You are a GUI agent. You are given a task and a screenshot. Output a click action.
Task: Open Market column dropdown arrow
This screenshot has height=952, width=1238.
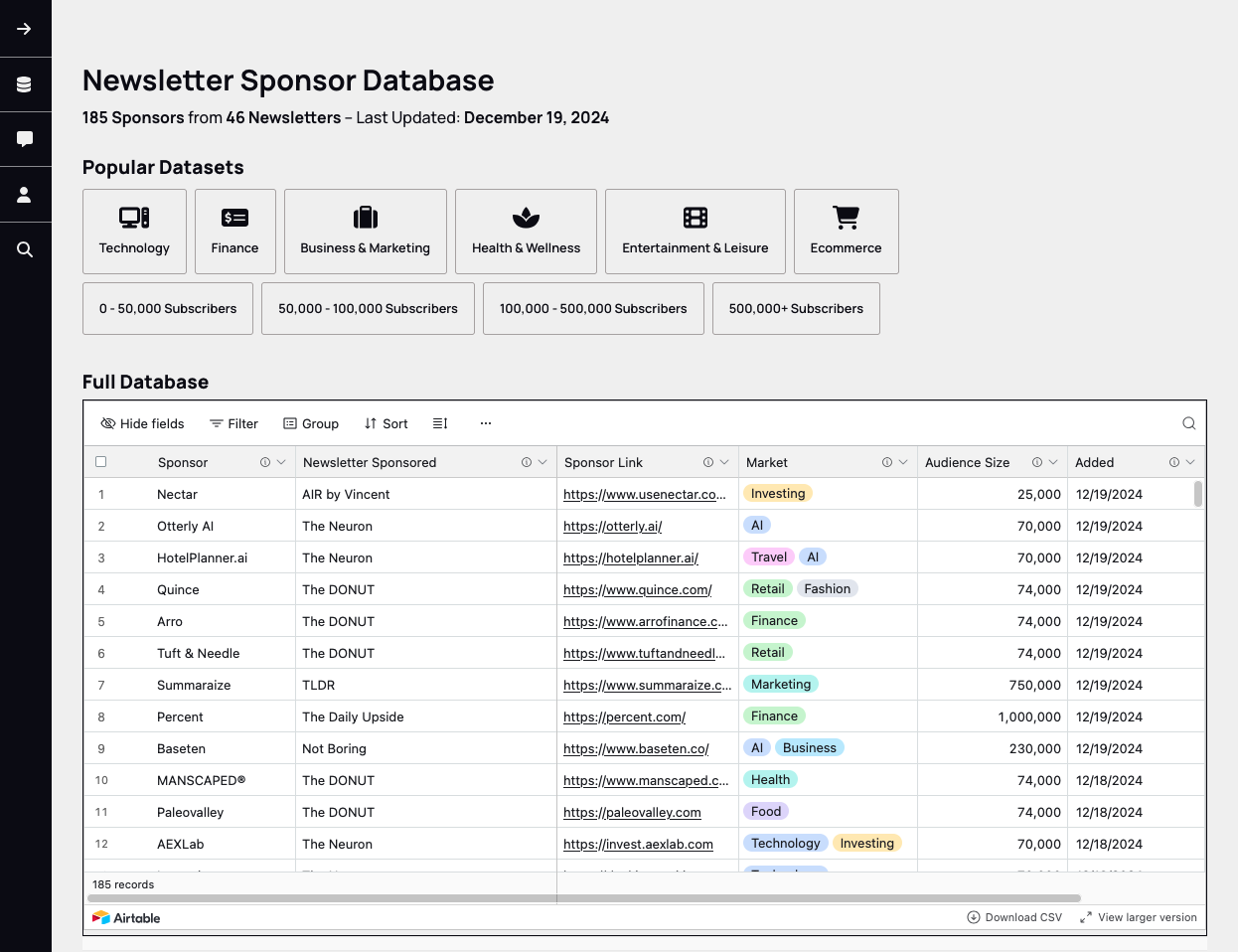[x=903, y=462]
